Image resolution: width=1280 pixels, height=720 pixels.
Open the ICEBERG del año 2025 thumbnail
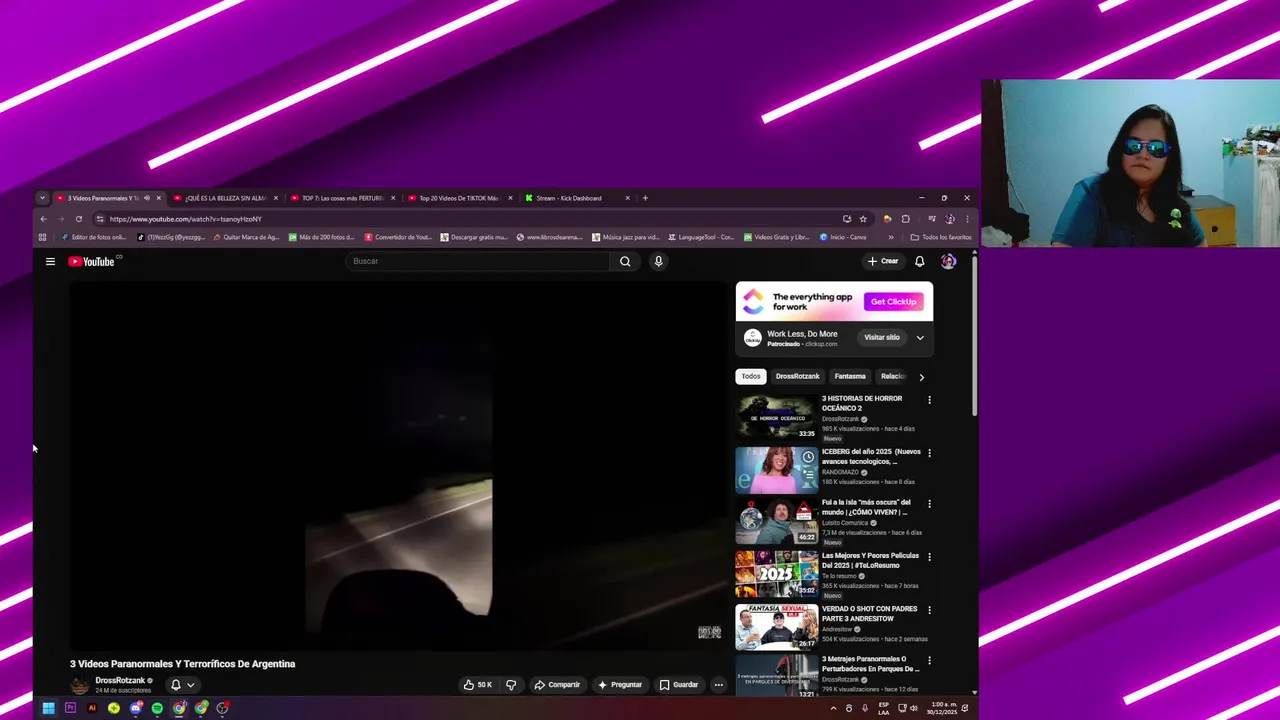tap(776, 470)
